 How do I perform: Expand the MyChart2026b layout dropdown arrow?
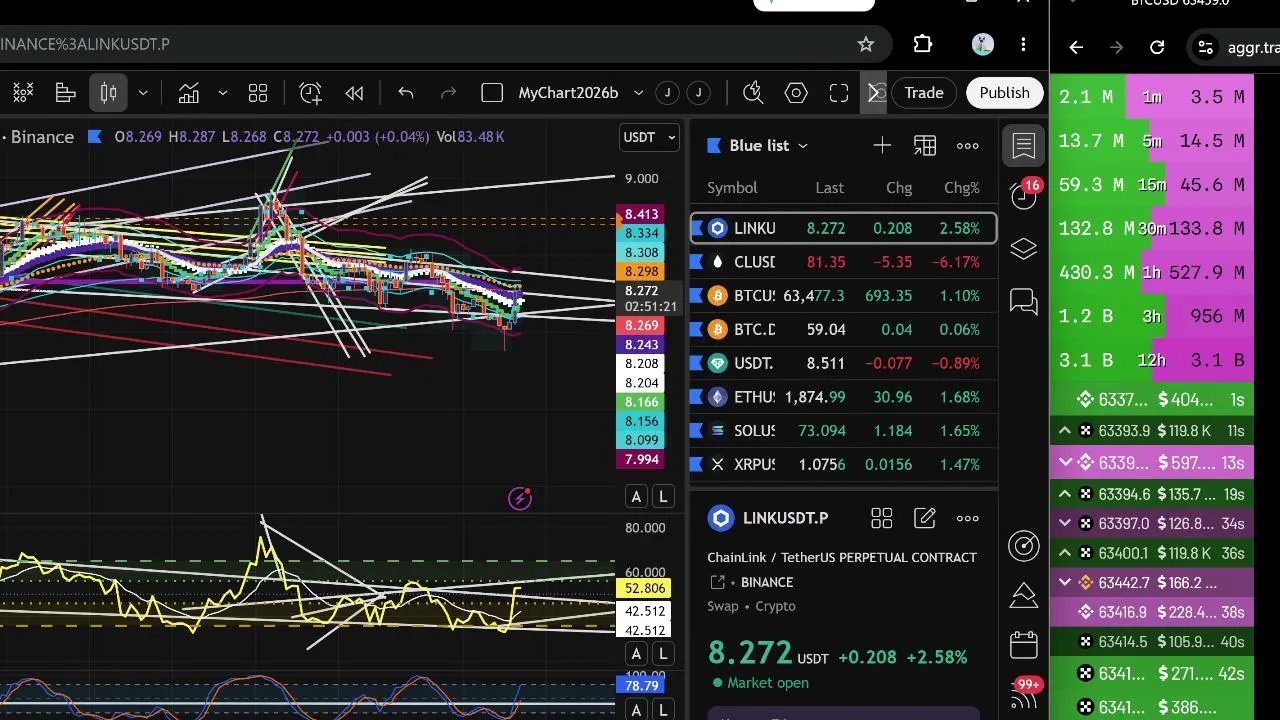[638, 93]
